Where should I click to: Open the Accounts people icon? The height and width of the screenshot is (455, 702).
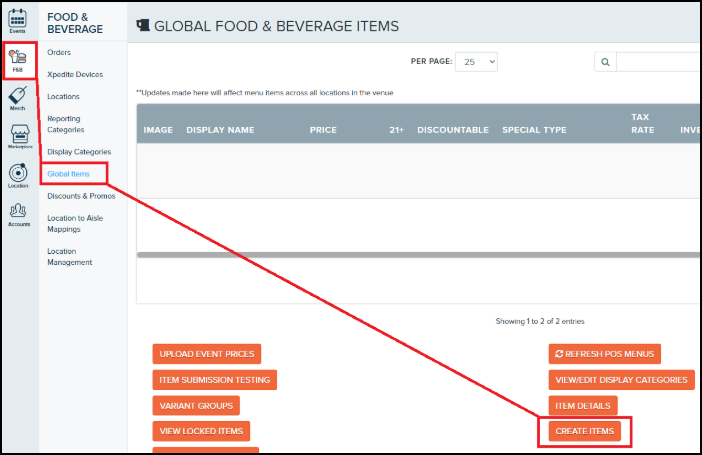pyautogui.click(x=19, y=215)
